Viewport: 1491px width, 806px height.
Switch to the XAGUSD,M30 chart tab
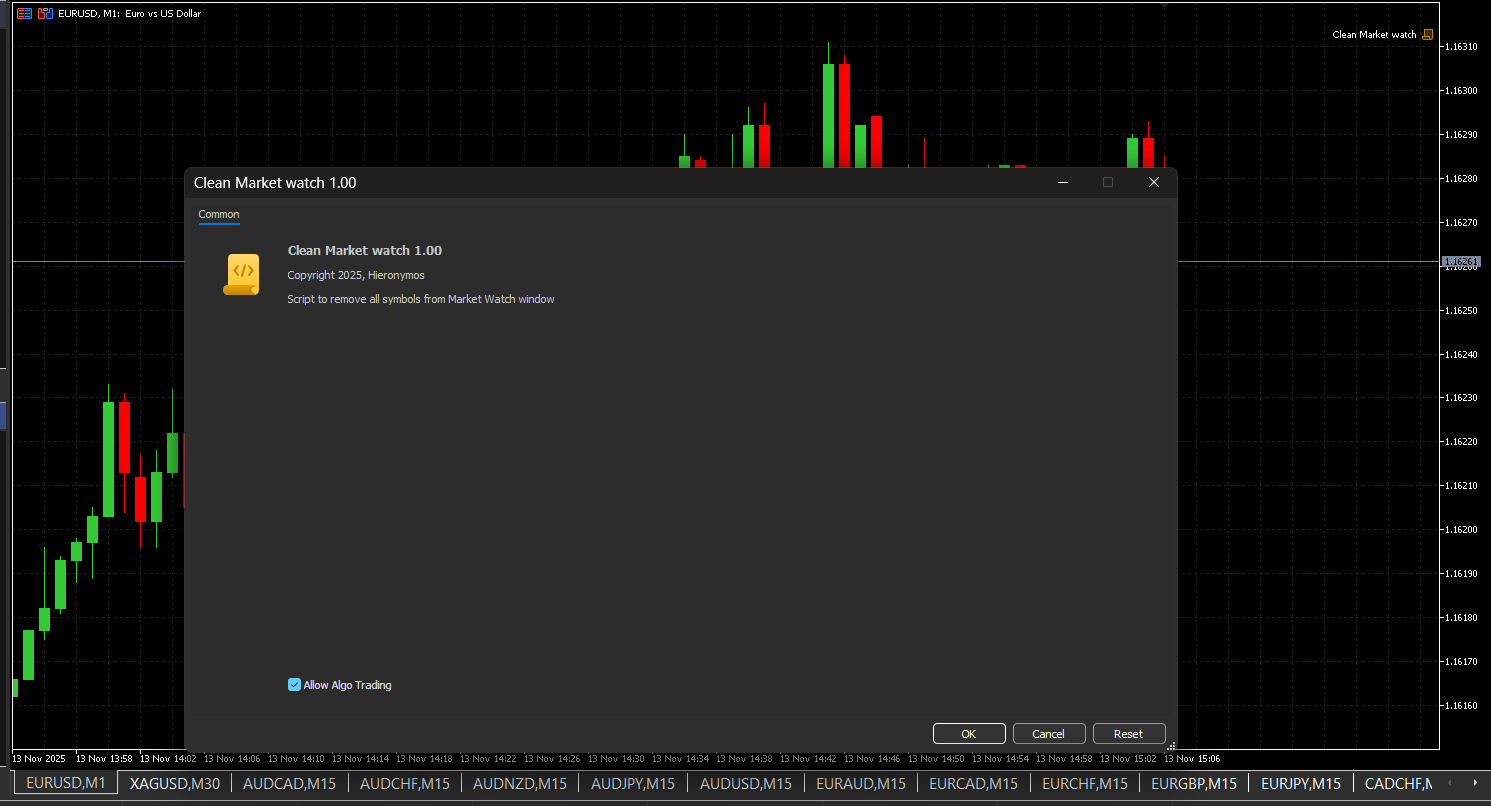point(174,783)
